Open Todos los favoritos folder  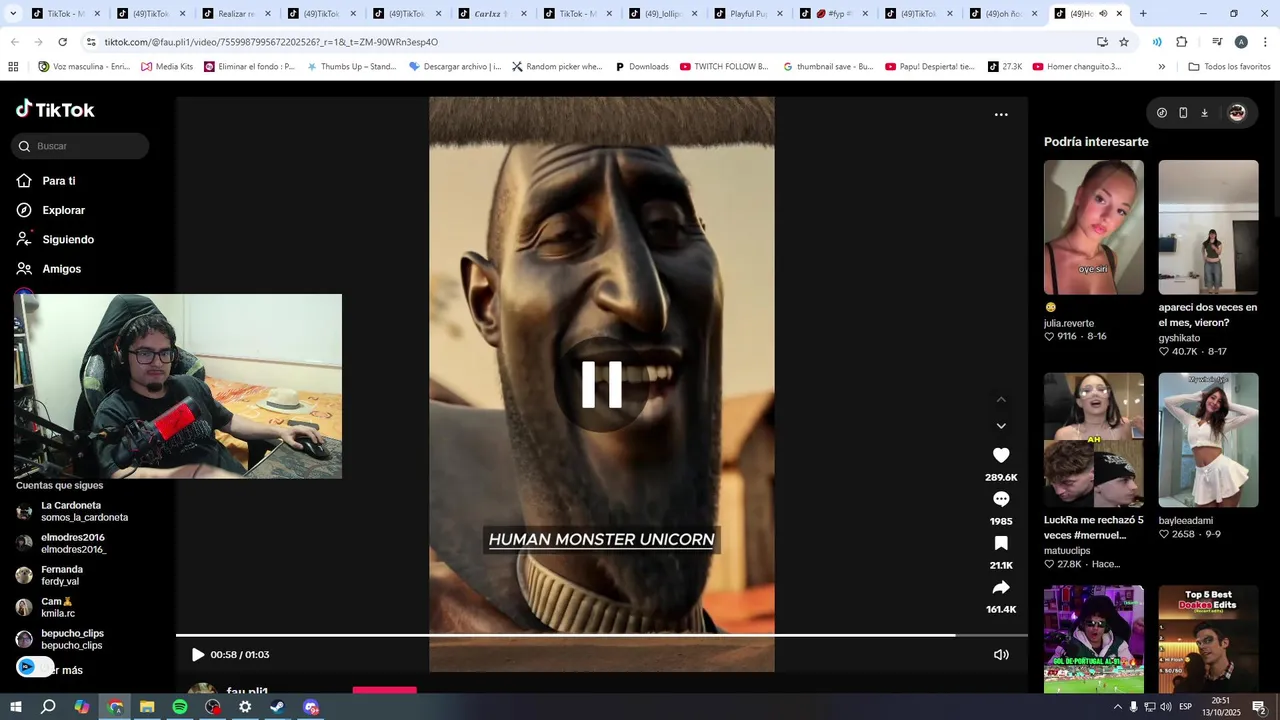pos(1229,66)
